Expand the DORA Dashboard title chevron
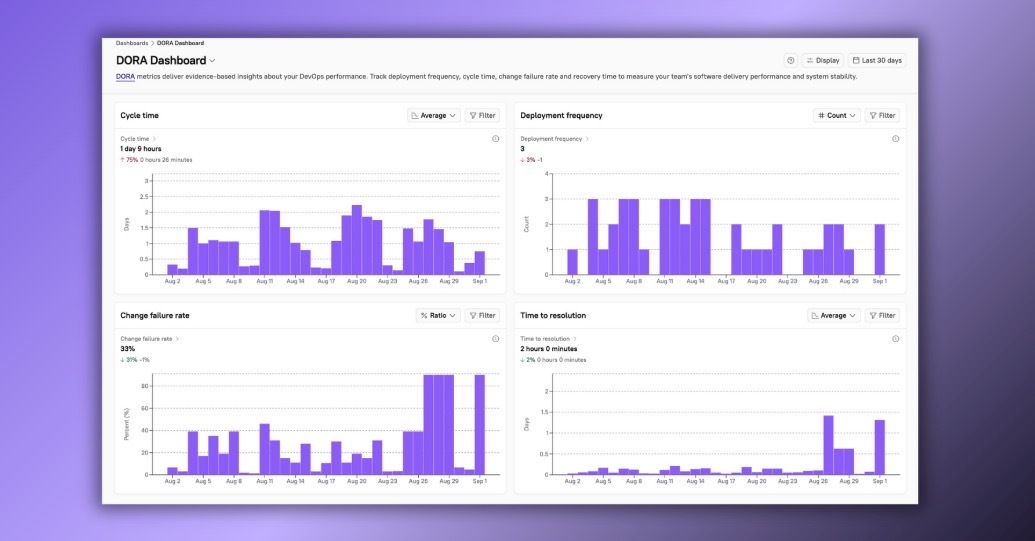This screenshot has height=541, width=1035. point(212,61)
